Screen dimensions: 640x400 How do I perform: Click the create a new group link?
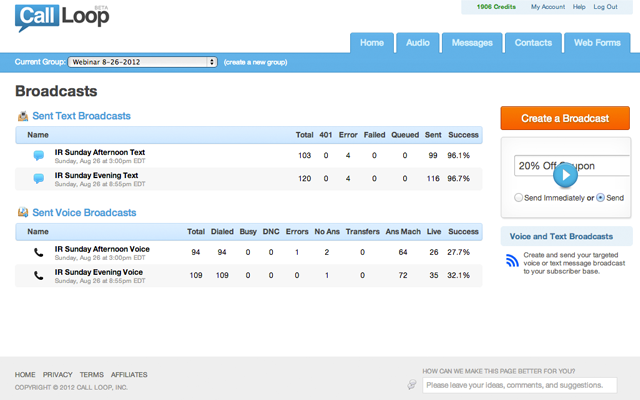tap(256, 62)
